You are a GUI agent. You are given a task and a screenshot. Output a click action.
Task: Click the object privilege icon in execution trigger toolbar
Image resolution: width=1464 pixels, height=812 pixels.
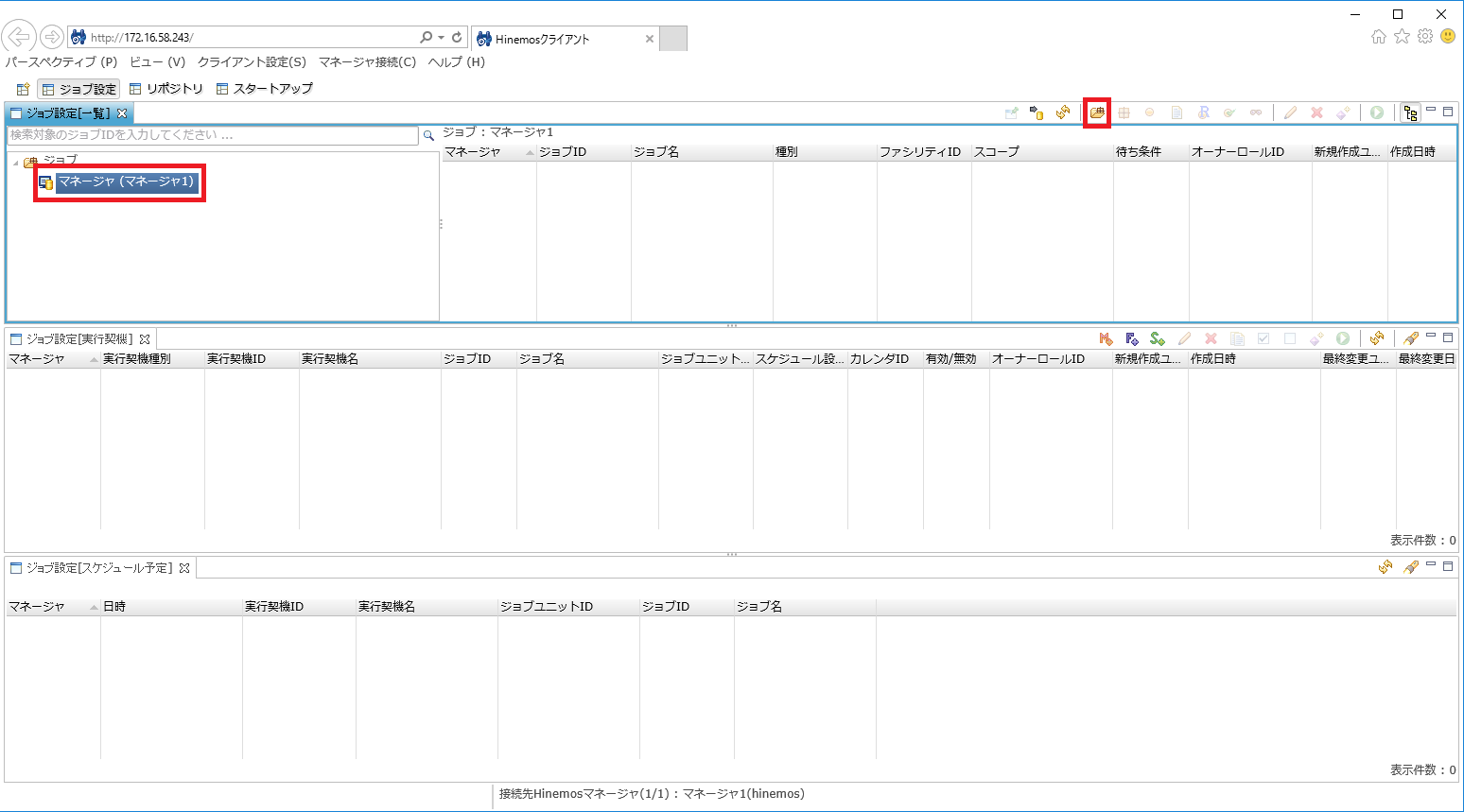1316,338
